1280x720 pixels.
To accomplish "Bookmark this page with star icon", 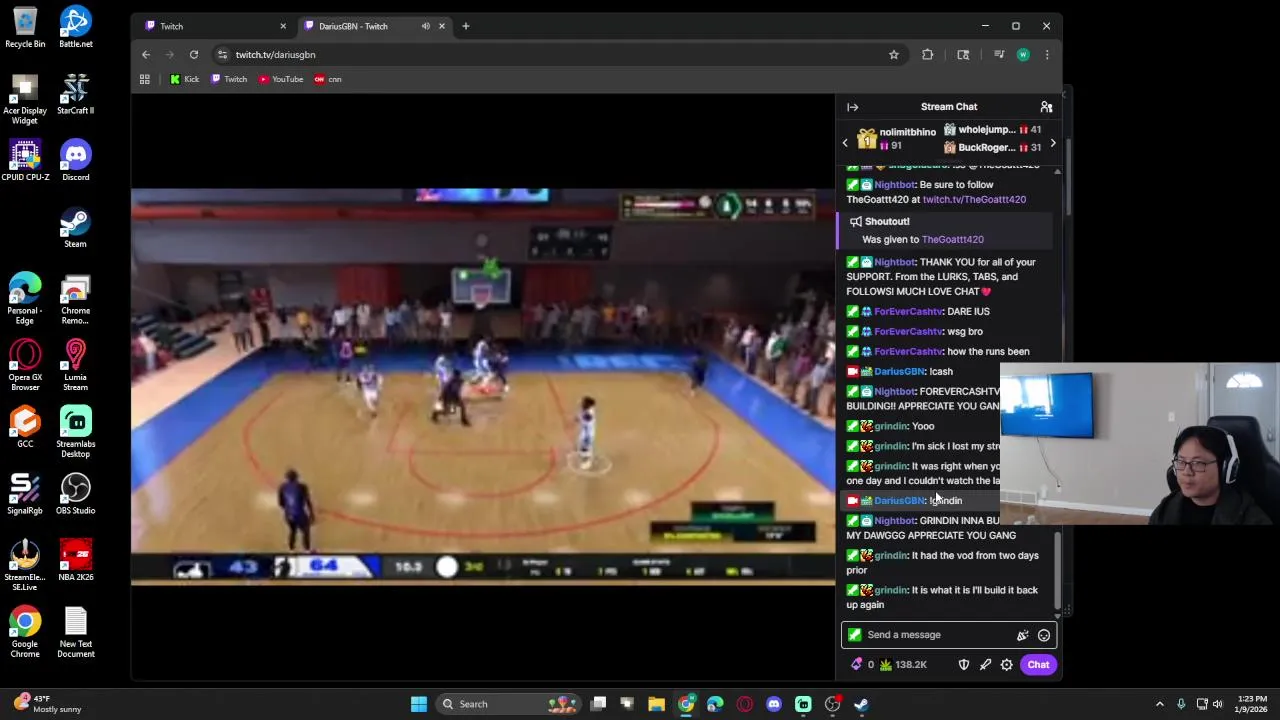I will coord(894,55).
